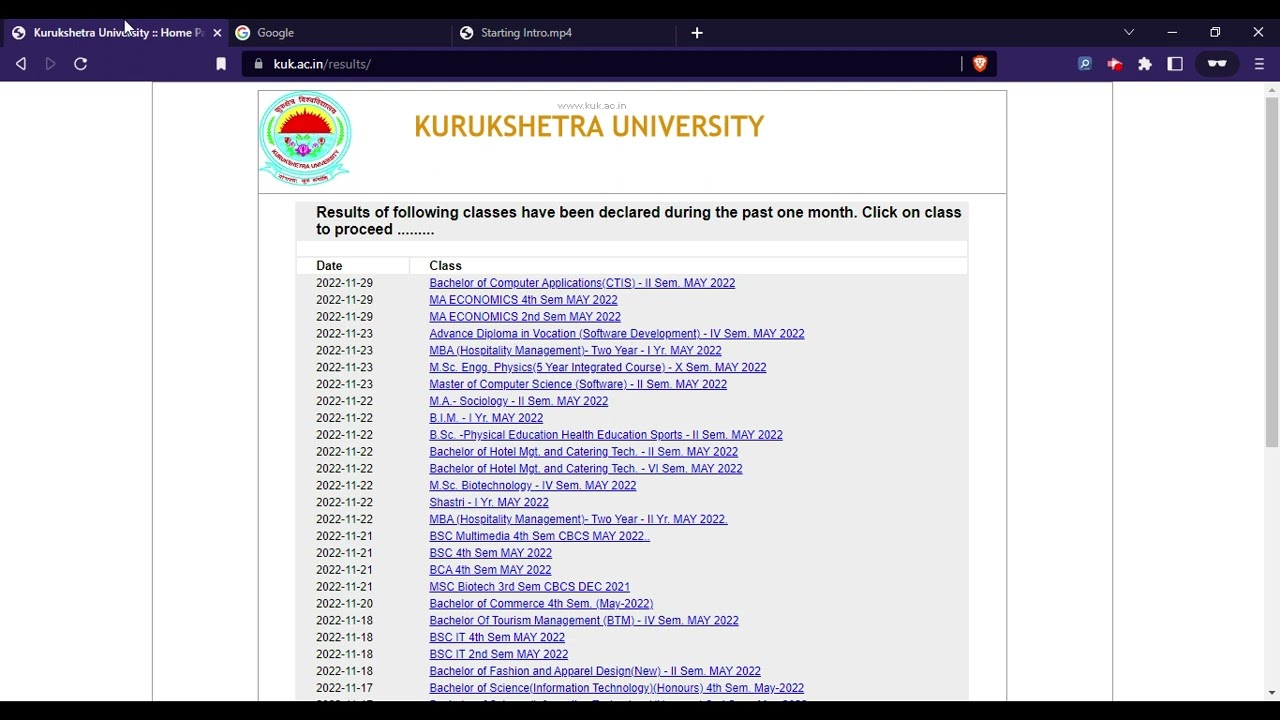Open Bachelor of Computer Applications(CTIS) II Sem result
1280x720 pixels.
[582, 283]
